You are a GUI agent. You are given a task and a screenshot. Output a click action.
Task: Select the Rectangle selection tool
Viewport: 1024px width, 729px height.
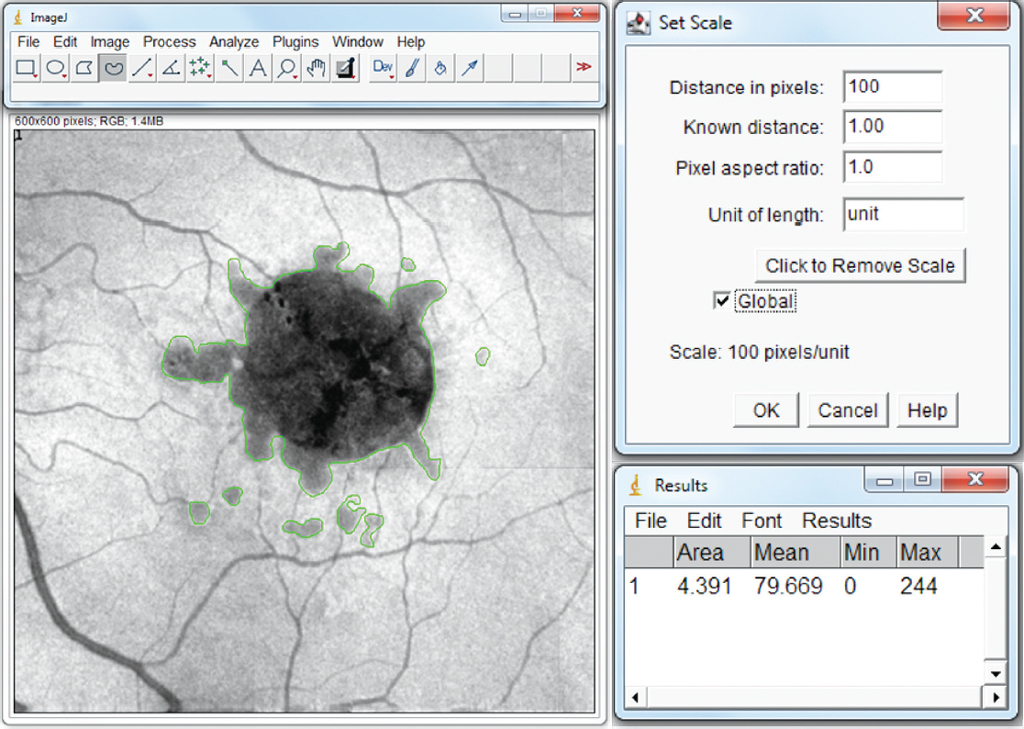(x=27, y=68)
